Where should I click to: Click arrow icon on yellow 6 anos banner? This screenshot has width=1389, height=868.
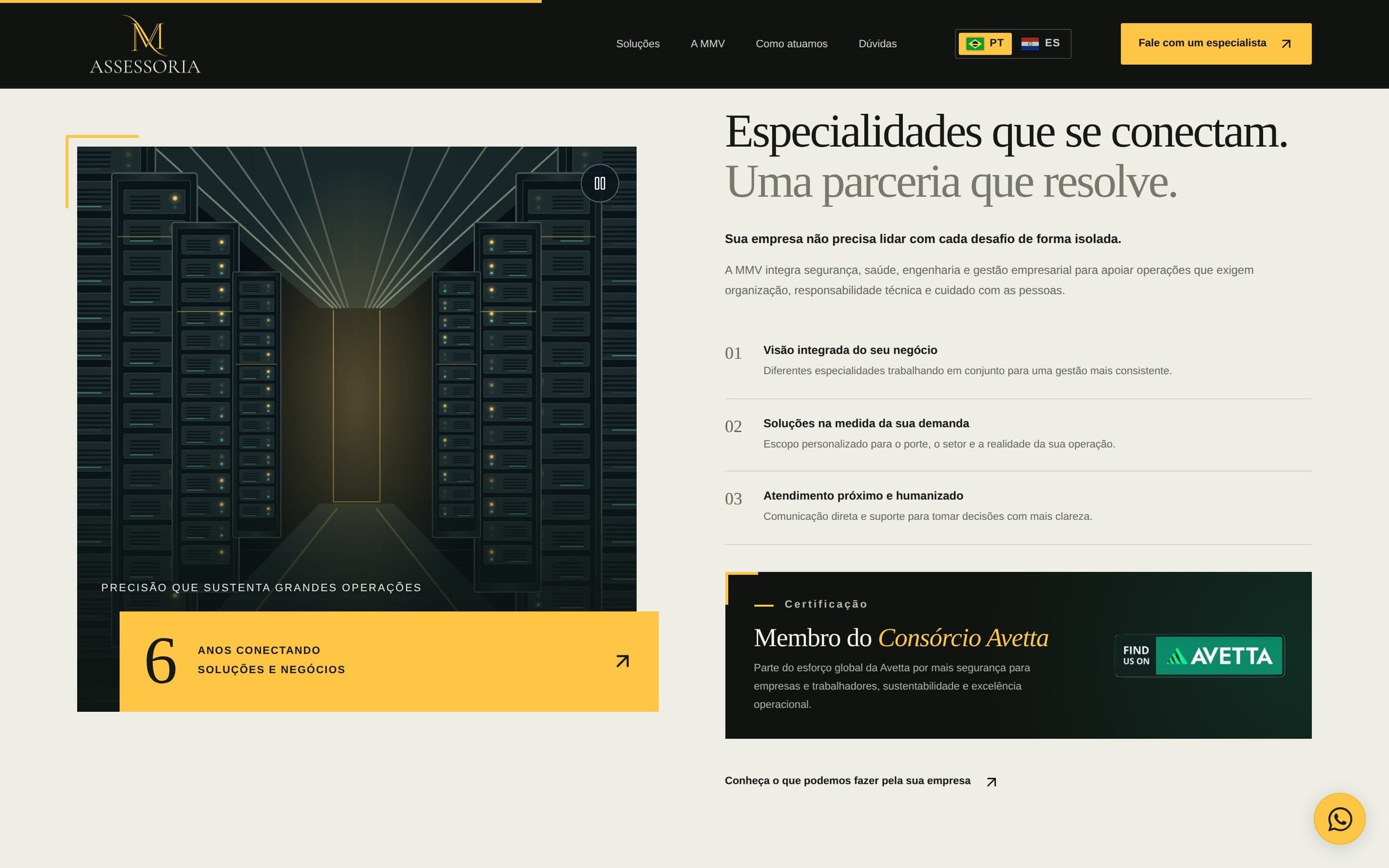[623, 661]
